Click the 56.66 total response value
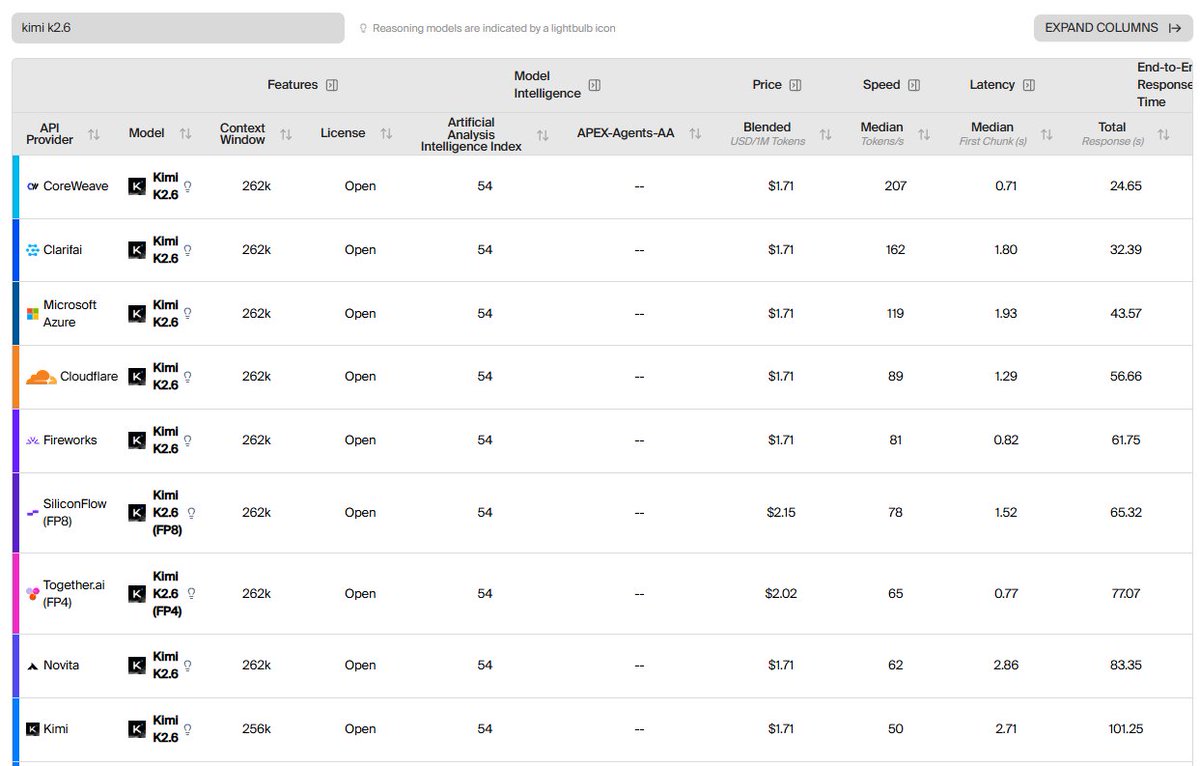 1125,377
